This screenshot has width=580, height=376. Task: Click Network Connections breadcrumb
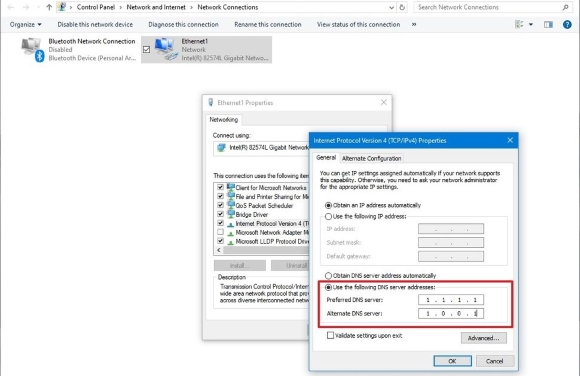(228, 7)
